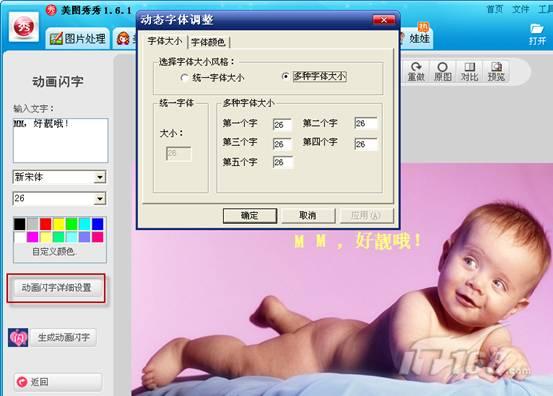
Task: Select the 多种字体大小 radio button
Action: coord(286,76)
